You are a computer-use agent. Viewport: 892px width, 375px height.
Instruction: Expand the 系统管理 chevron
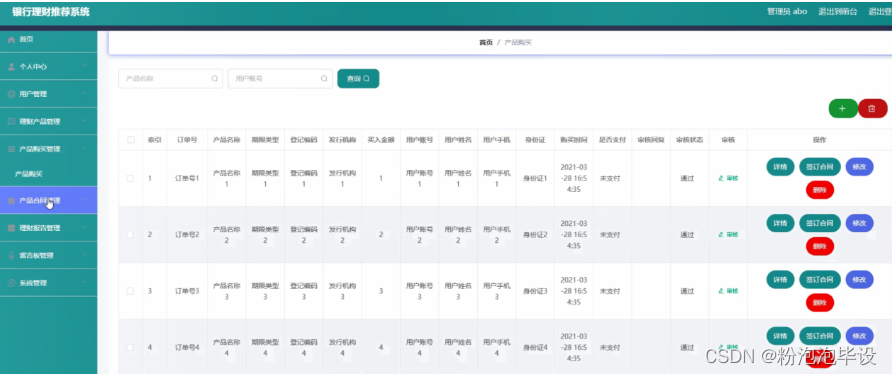coord(85,283)
